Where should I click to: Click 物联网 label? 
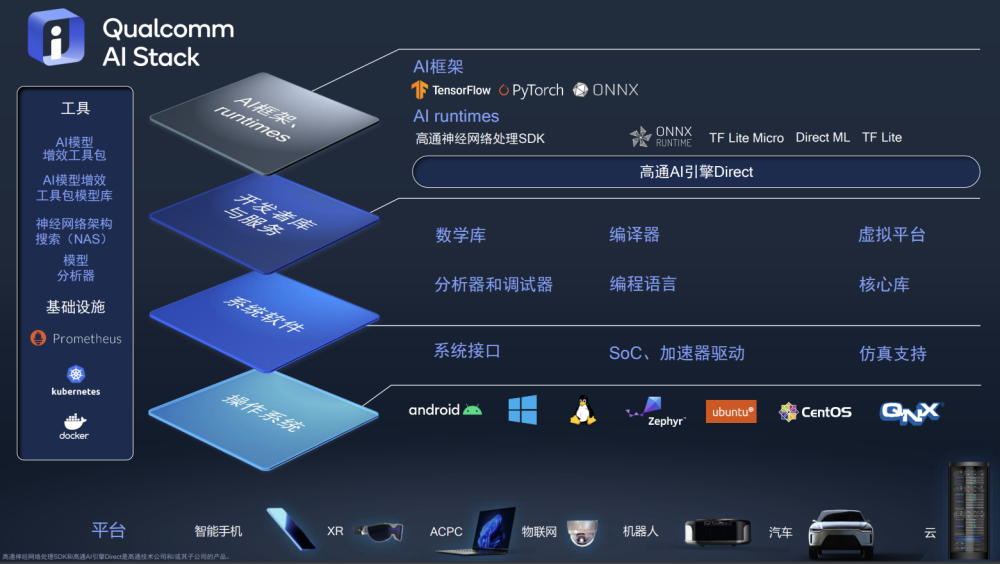tap(539, 531)
